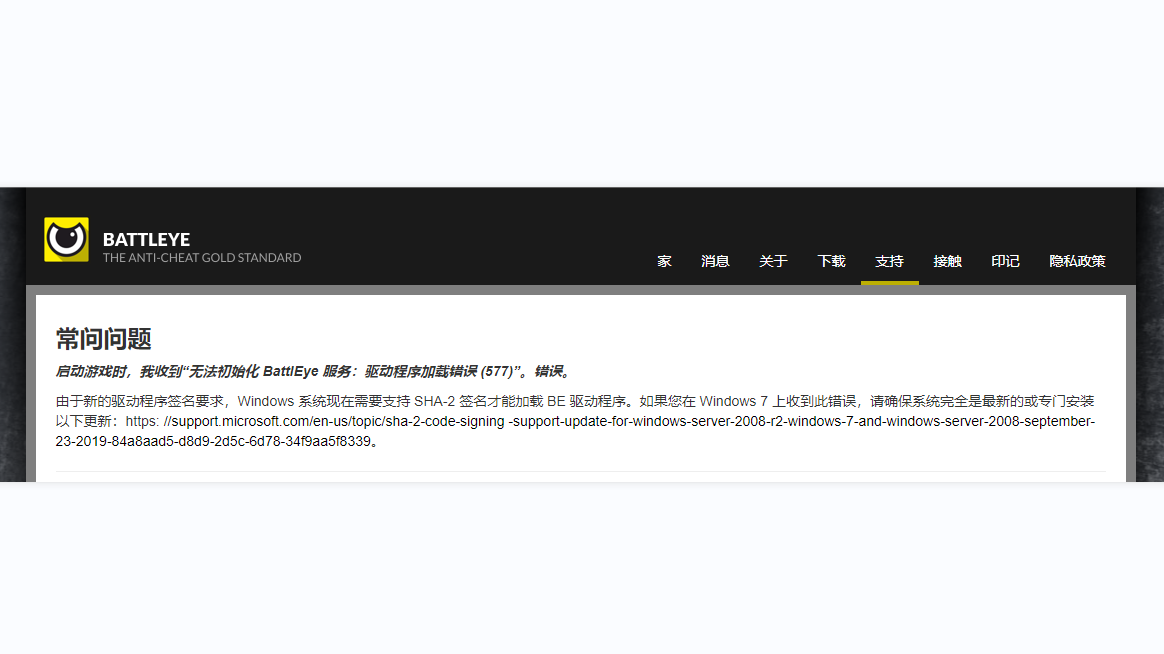Screen dimensions: 1164x654
Task: Click the bold error 577 question line
Action: [314, 371]
